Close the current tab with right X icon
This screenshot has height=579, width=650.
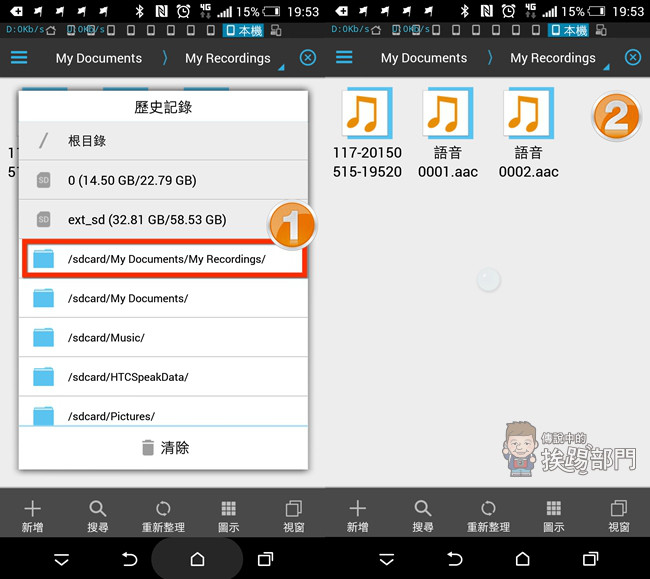[x=633, y=58]
